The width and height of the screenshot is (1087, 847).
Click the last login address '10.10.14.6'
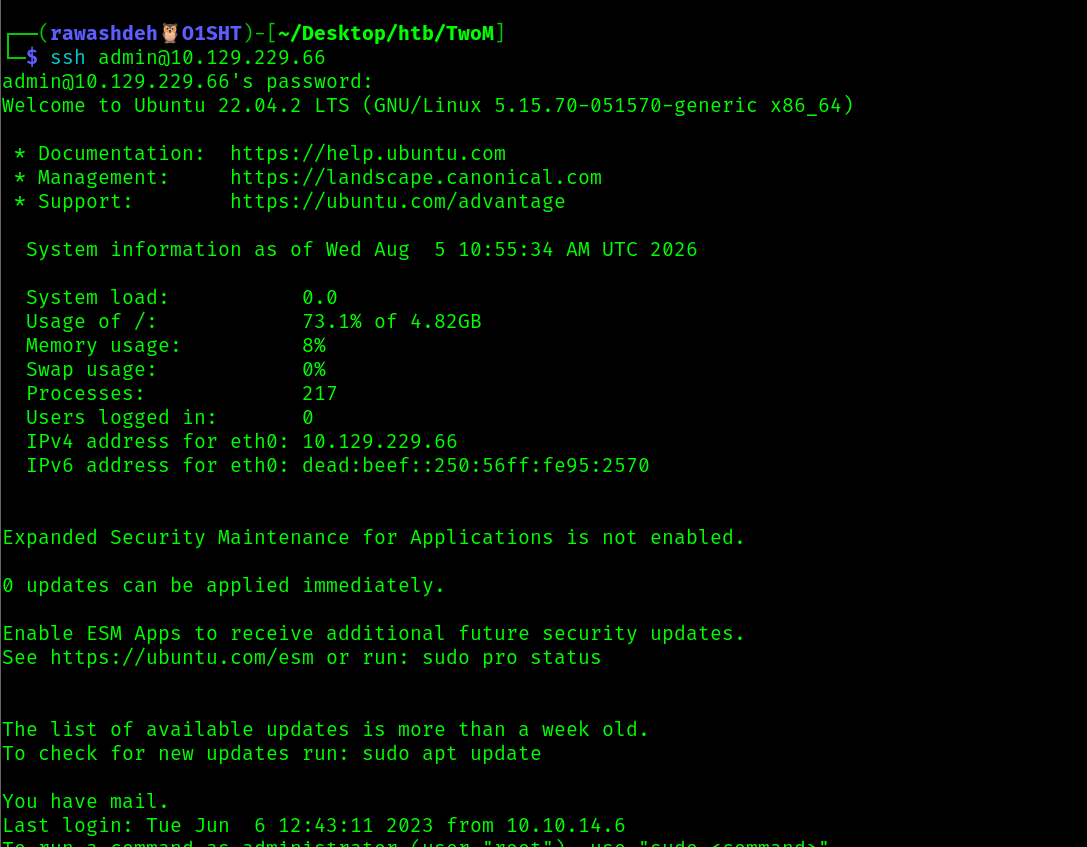point(566,826)
